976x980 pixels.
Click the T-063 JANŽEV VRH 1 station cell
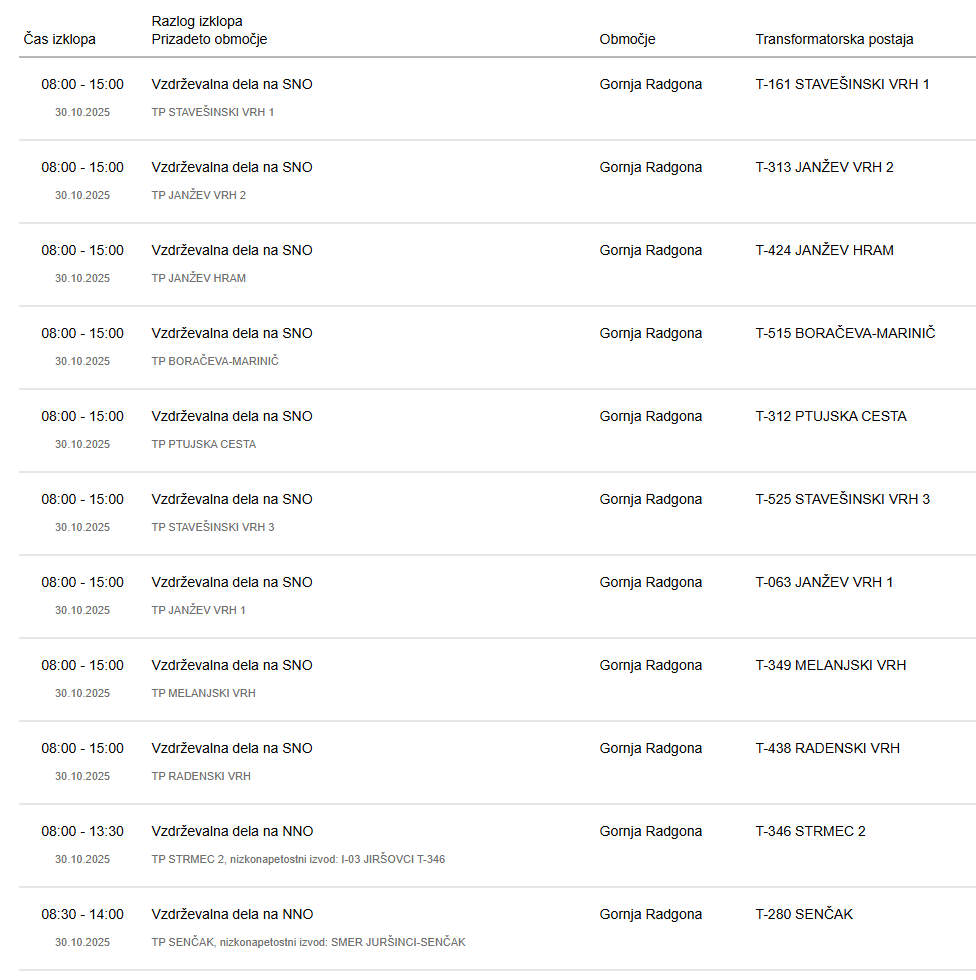click(824, 582)
